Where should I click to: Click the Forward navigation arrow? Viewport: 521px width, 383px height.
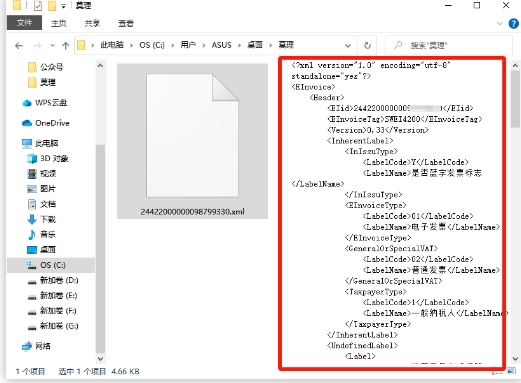click(x=38, y=45)
